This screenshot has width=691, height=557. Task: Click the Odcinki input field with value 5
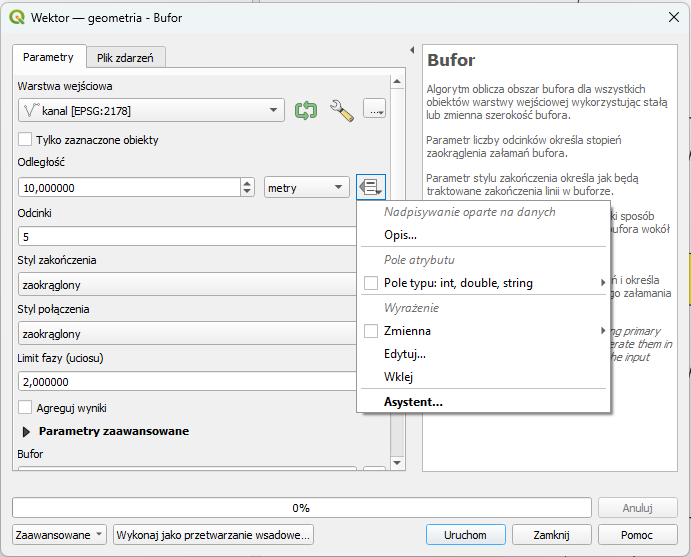(x=185, y=237)
